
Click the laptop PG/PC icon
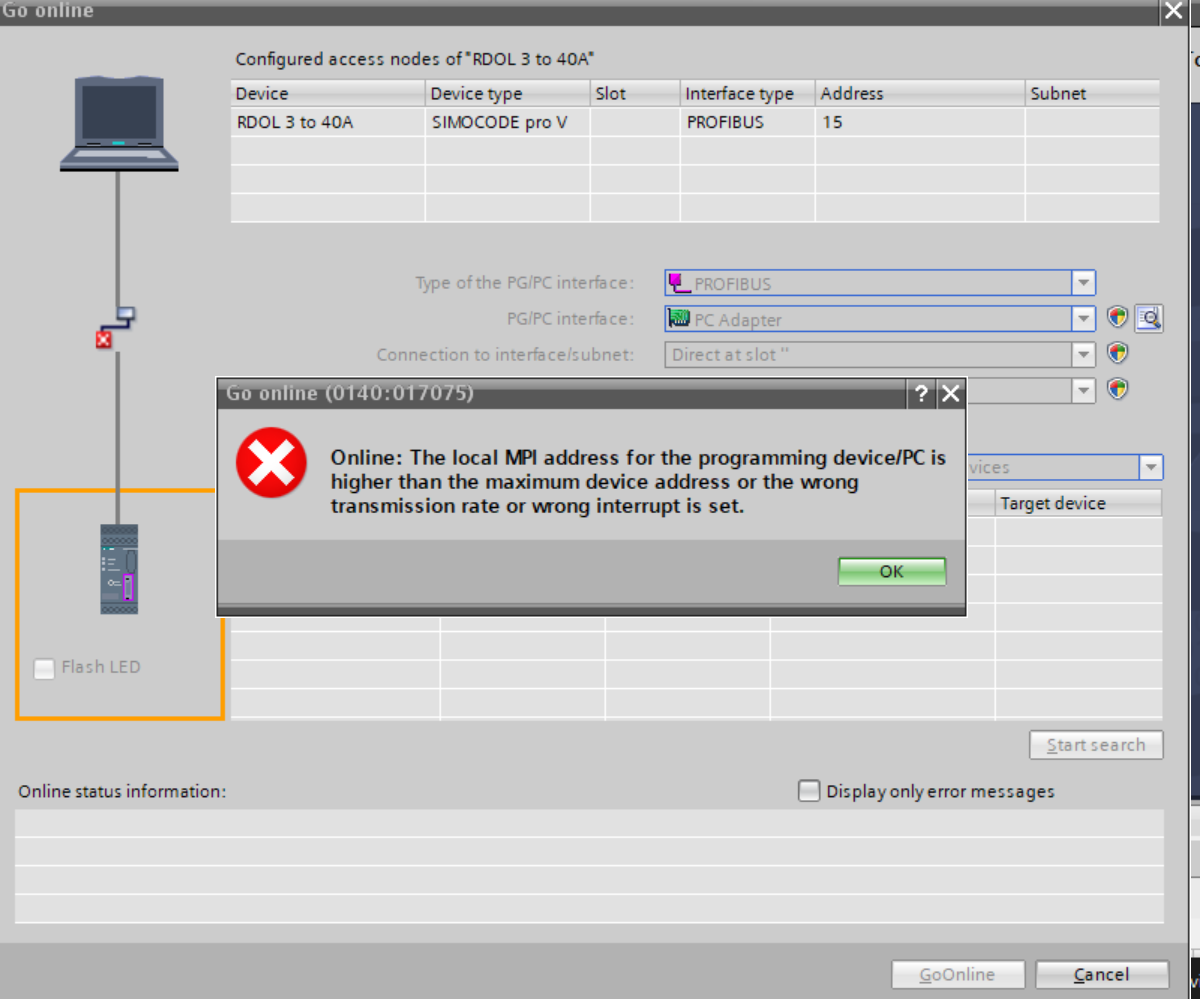click(x=119, y=125)
